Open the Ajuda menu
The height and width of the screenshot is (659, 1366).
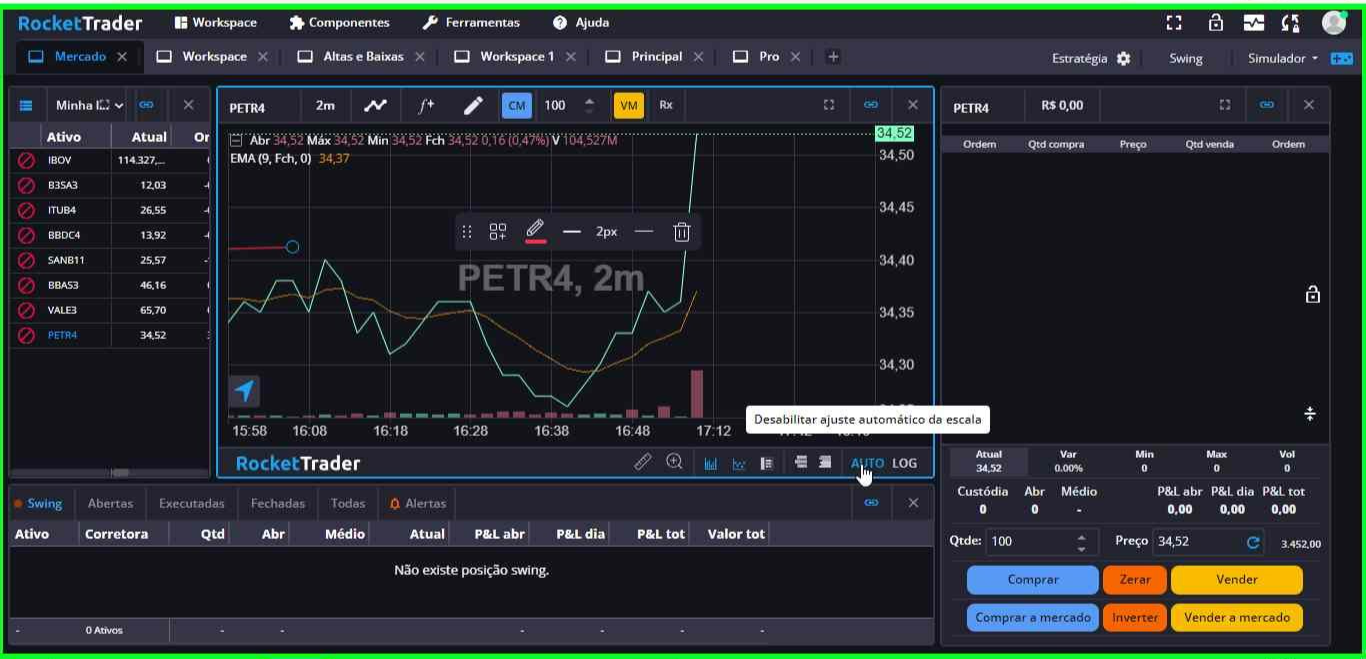tap(581, 22)
